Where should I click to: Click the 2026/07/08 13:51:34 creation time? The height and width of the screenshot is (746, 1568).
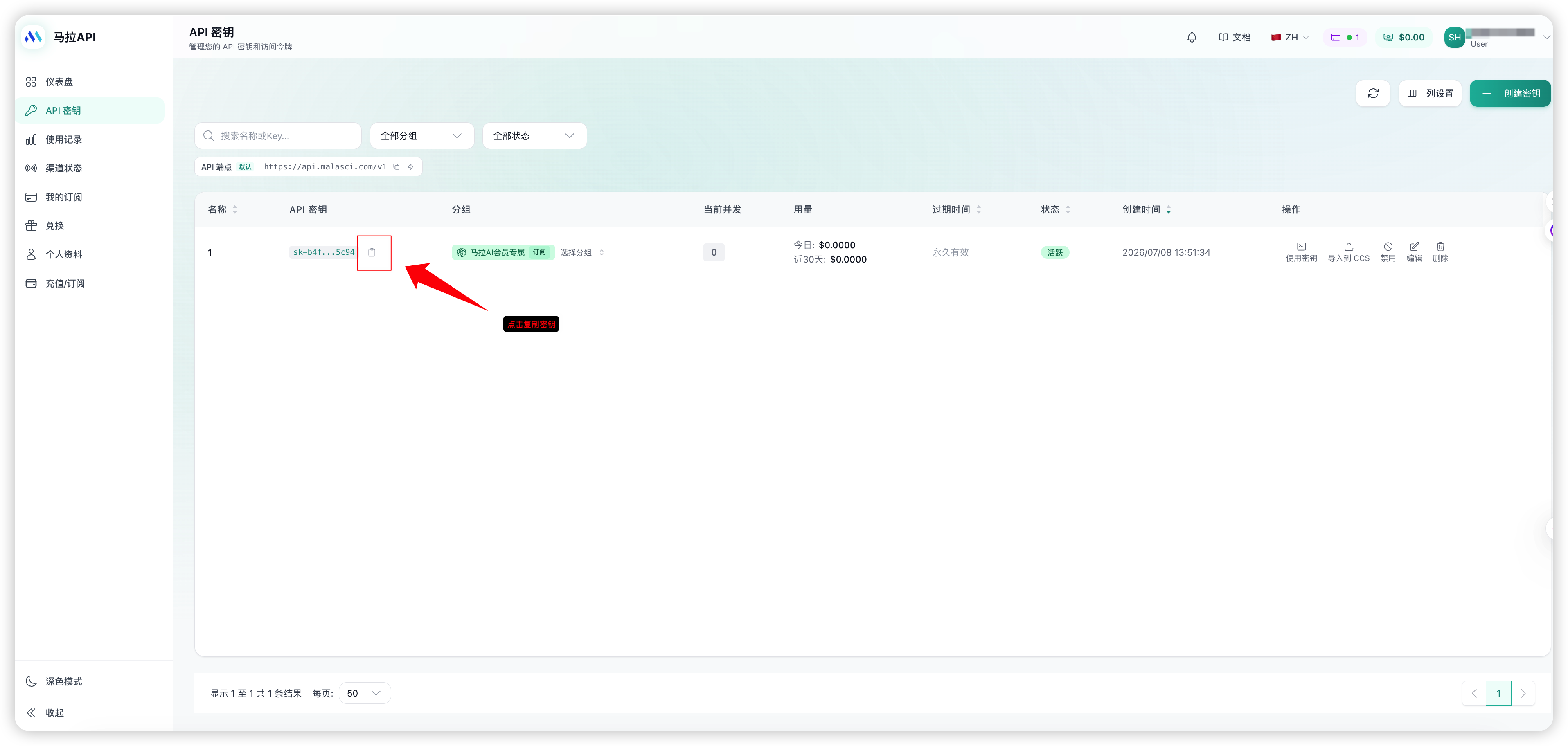click(1166, 252)
